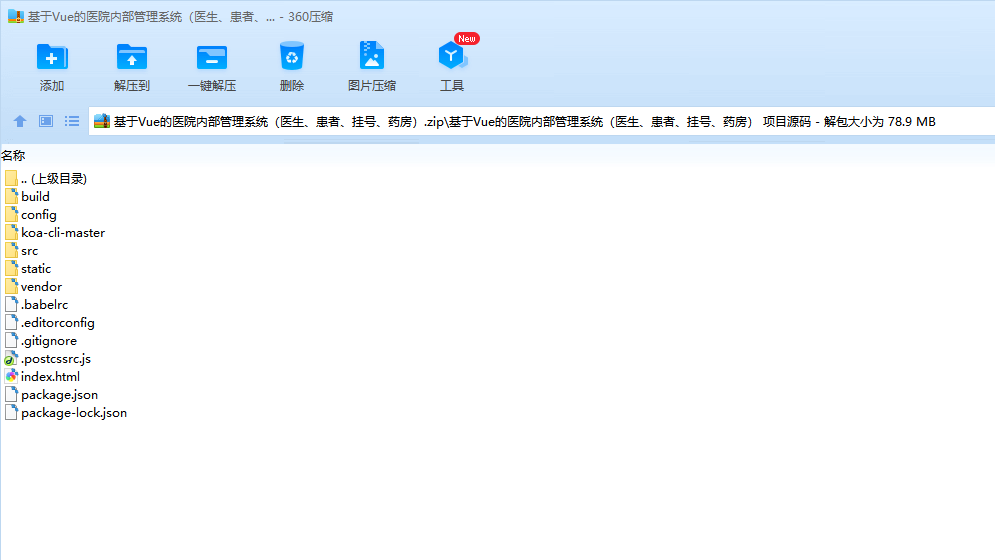Viewport: 995px width, 560px height.
Task: Click the 删除 (Delete) trash icon
Action: click(292, 56)
